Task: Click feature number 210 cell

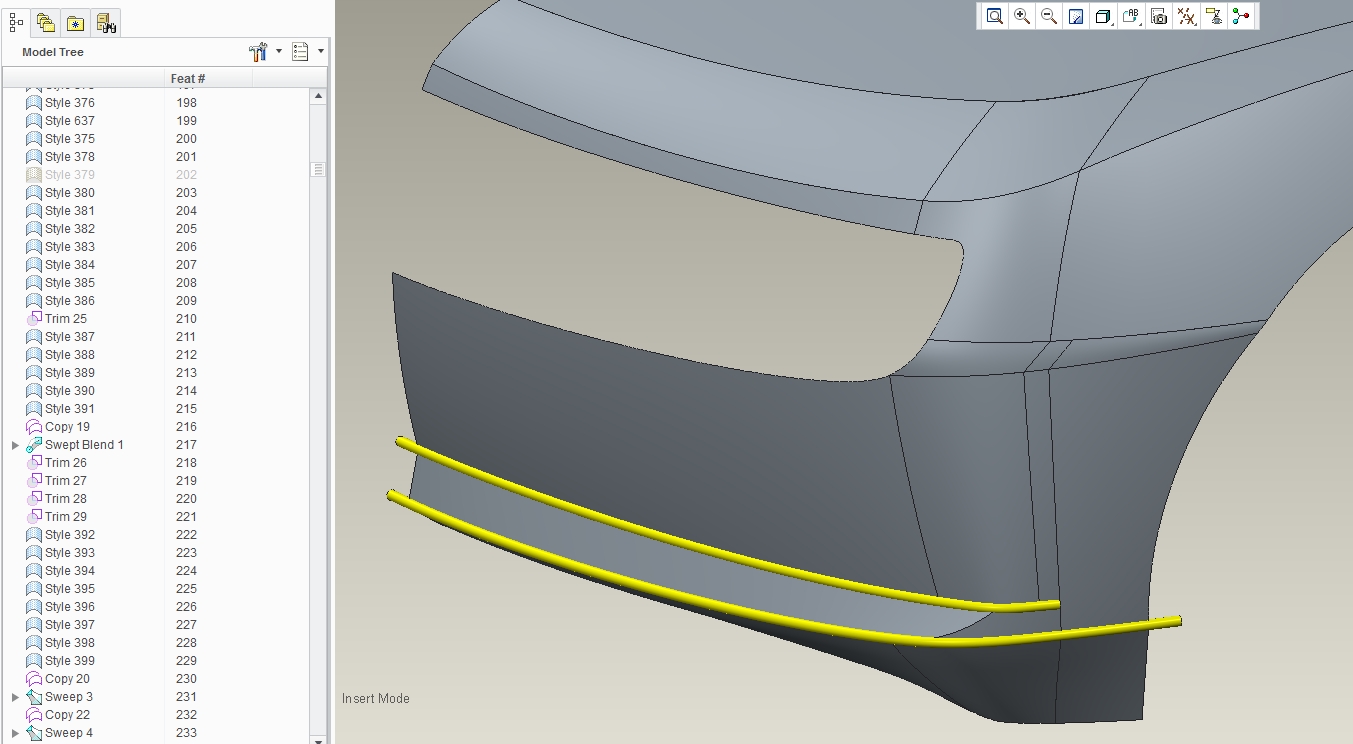Action: point(186,319)
